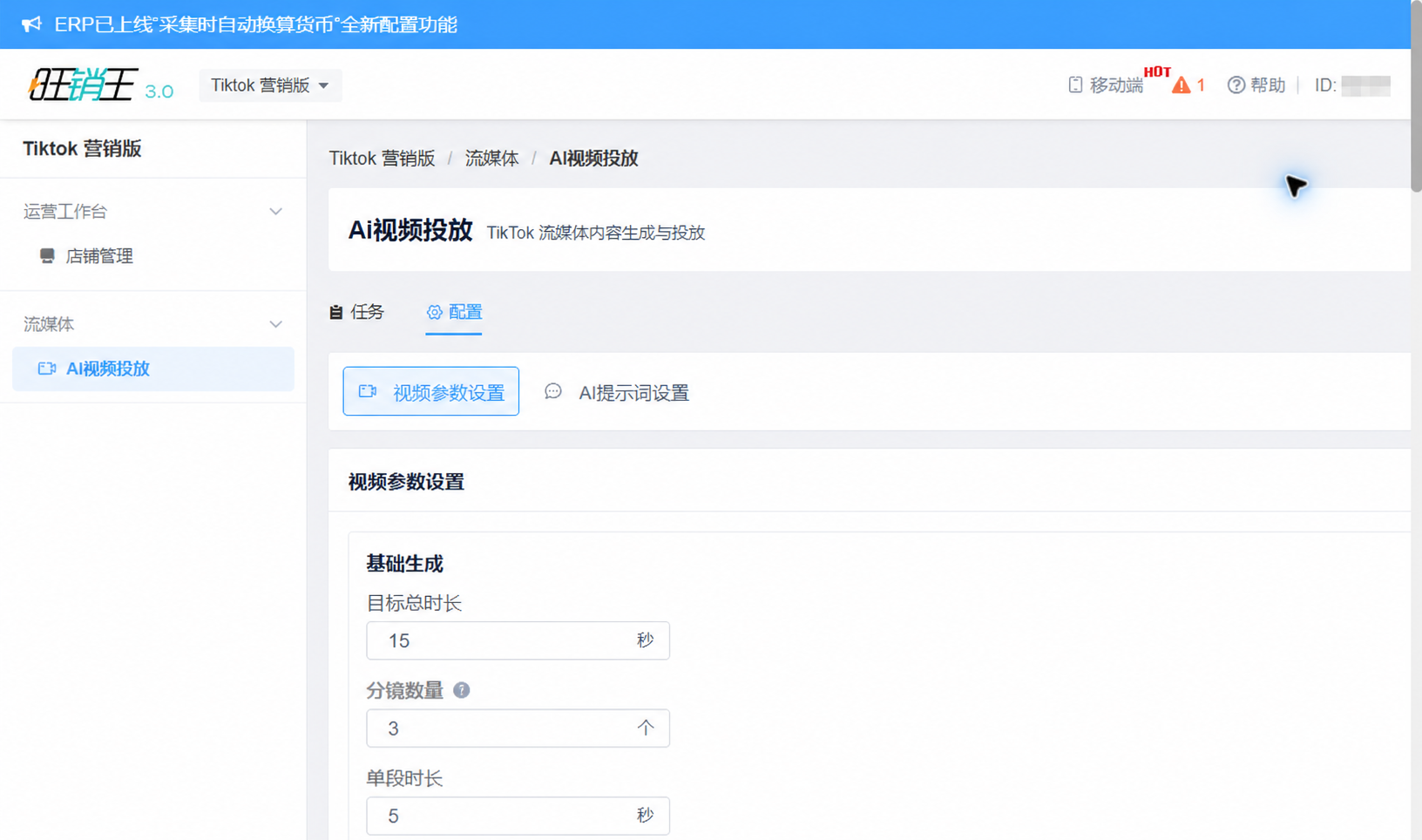1422x840 pixels.
Task: Click the mobile phone icon beside 移动端
Action: coord(1075,85)
